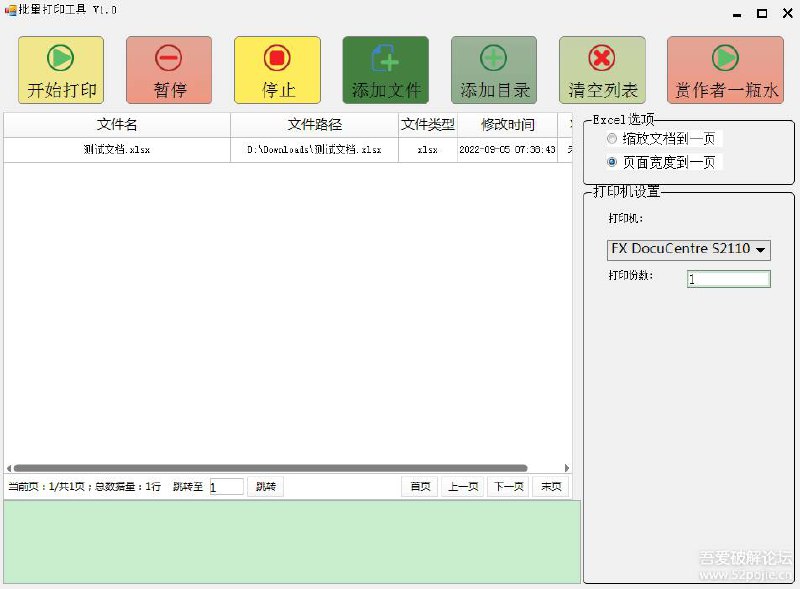
Task: Click the 末页 last page button
Action: 549,486
